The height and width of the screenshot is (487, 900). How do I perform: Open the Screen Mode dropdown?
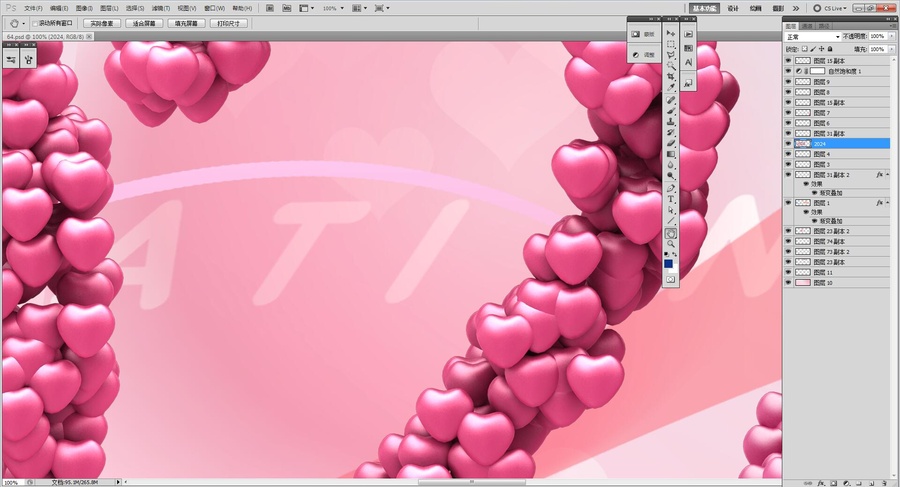(x=382, y=9)
